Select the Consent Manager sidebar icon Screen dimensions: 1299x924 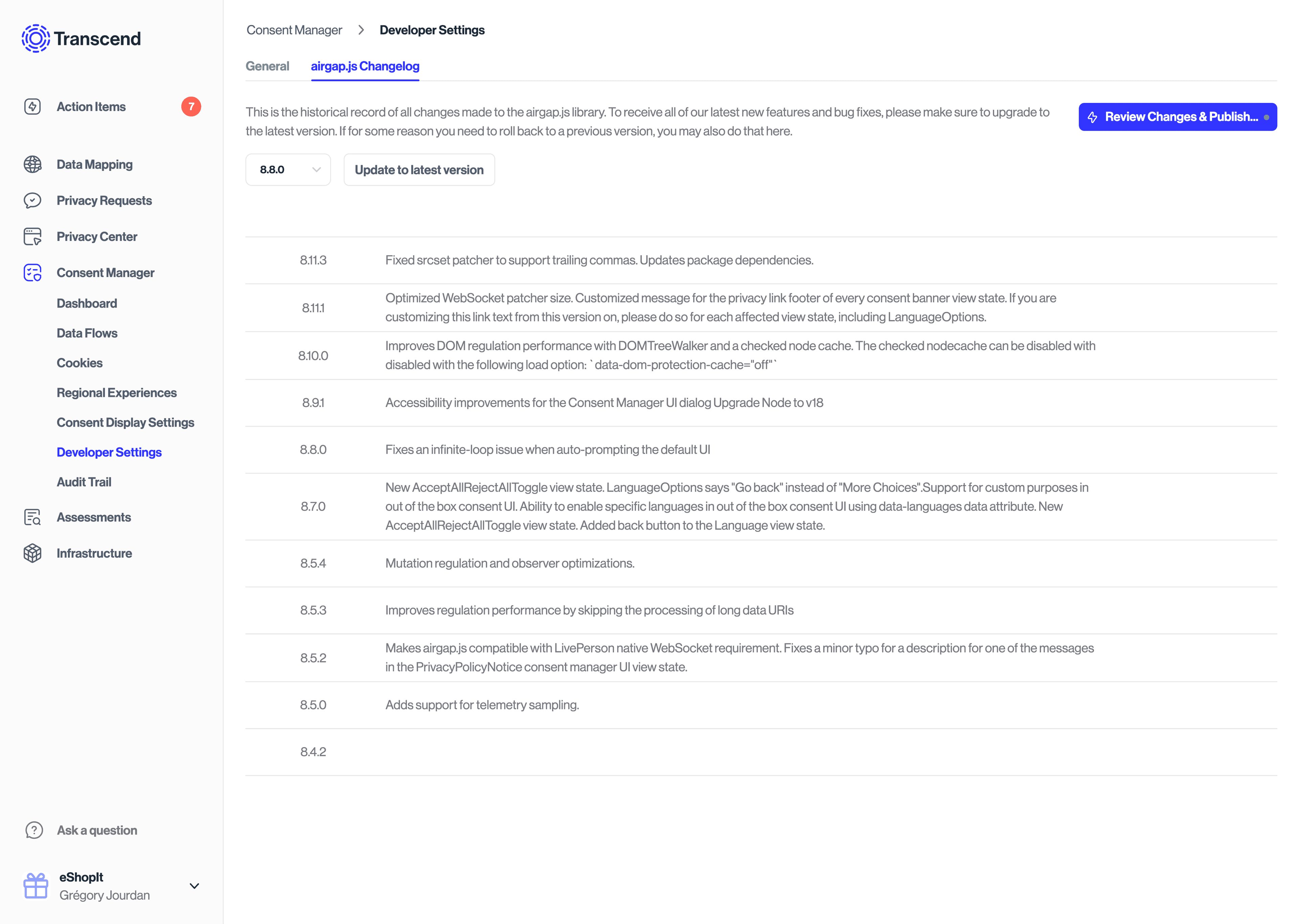[x=32, y=273]
